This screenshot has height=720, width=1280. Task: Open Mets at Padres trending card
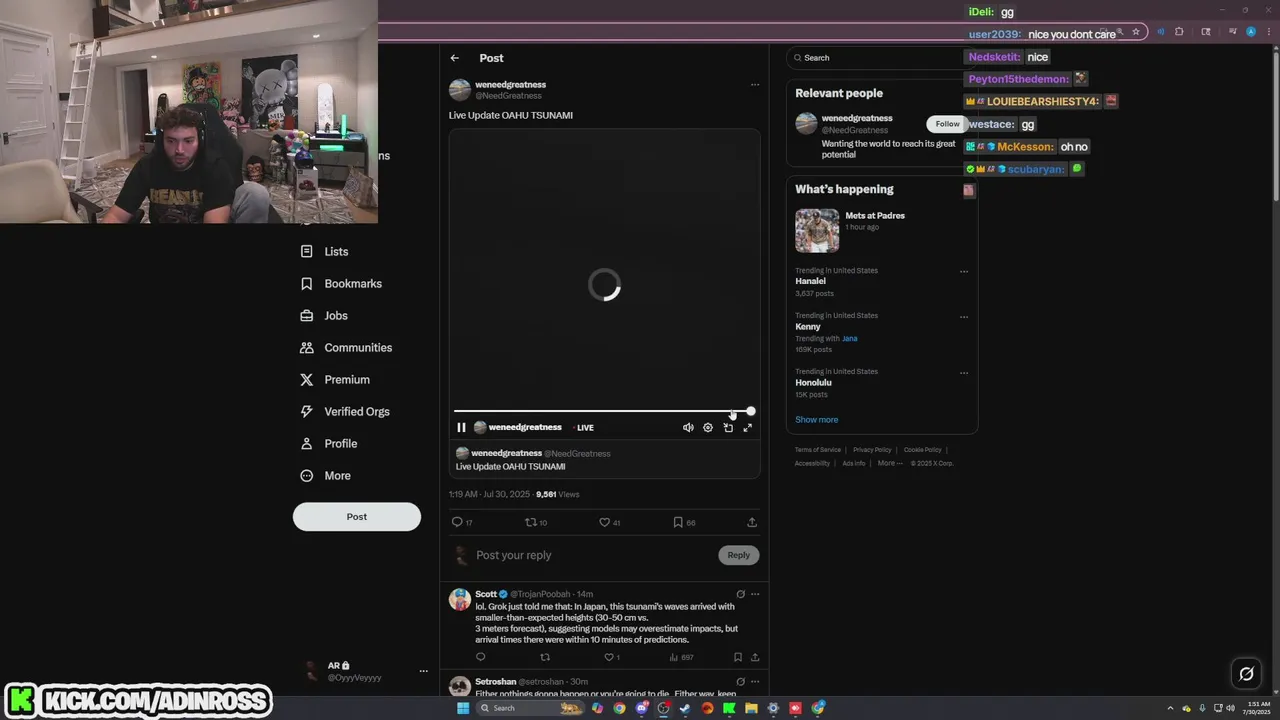point(880,230)
